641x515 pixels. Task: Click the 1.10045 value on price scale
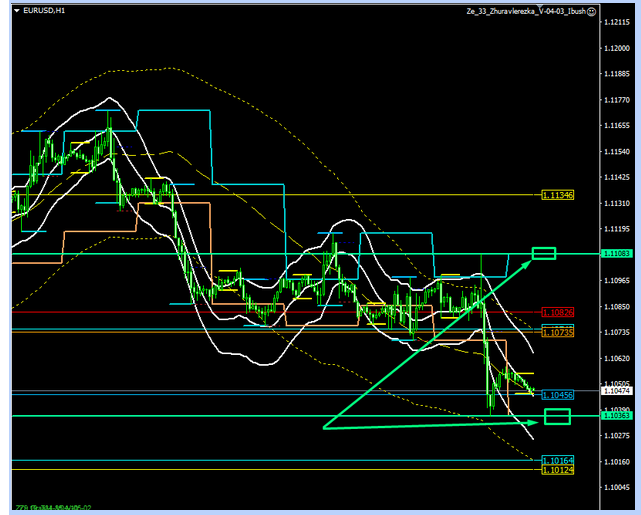(616, 487)
